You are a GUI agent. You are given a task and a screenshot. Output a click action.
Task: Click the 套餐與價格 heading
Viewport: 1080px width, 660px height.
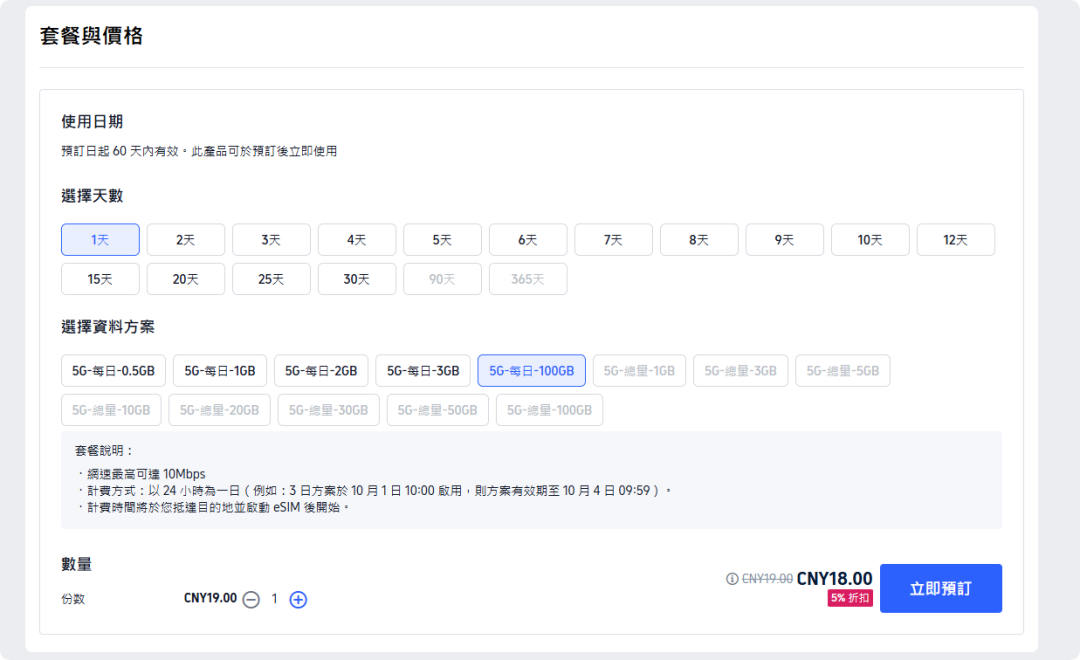click(x=92, y=36)
